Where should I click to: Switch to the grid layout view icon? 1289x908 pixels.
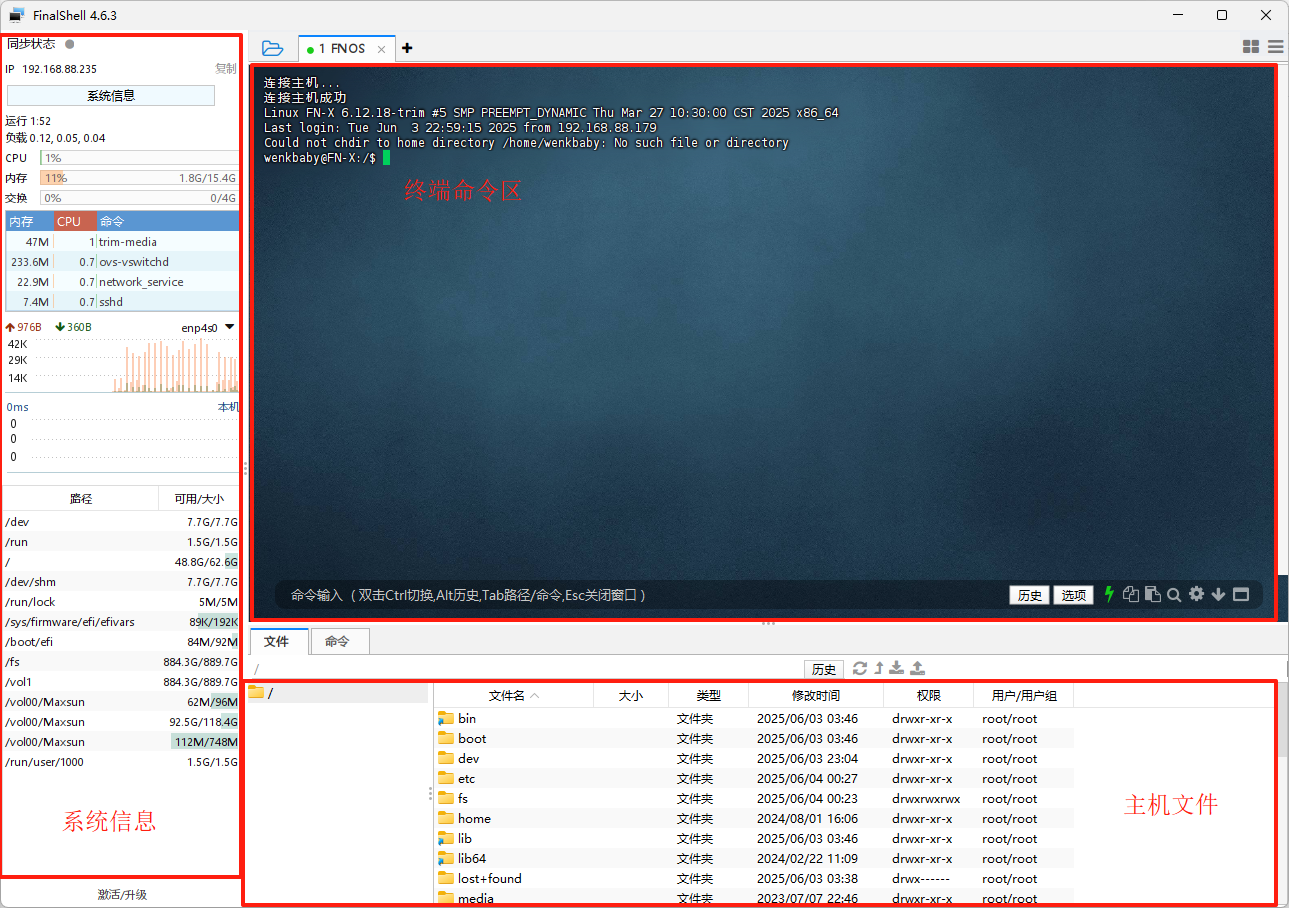click(1250, 47)
